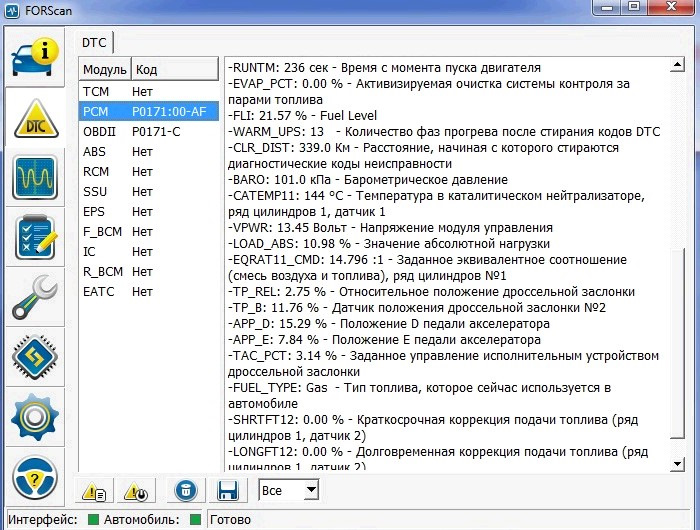
Task: Click the BARO: 101.0 кПа line
Action: [368, 179]
